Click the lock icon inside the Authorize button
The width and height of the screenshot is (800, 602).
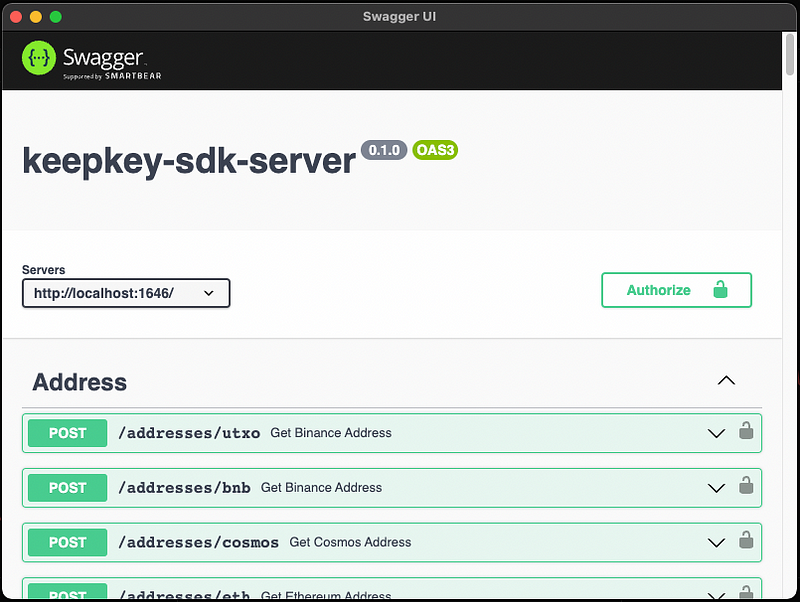point(721,290)
